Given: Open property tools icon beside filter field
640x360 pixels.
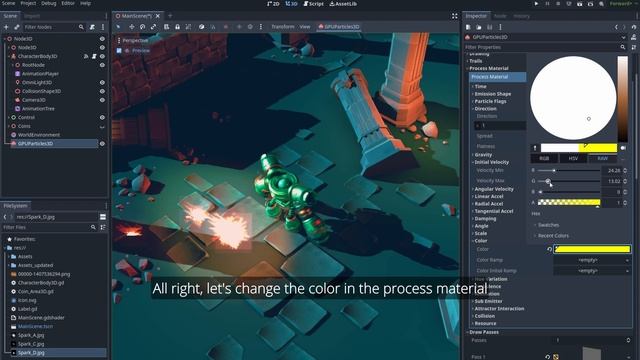Looking at the screenshot, I should [634, 47].
